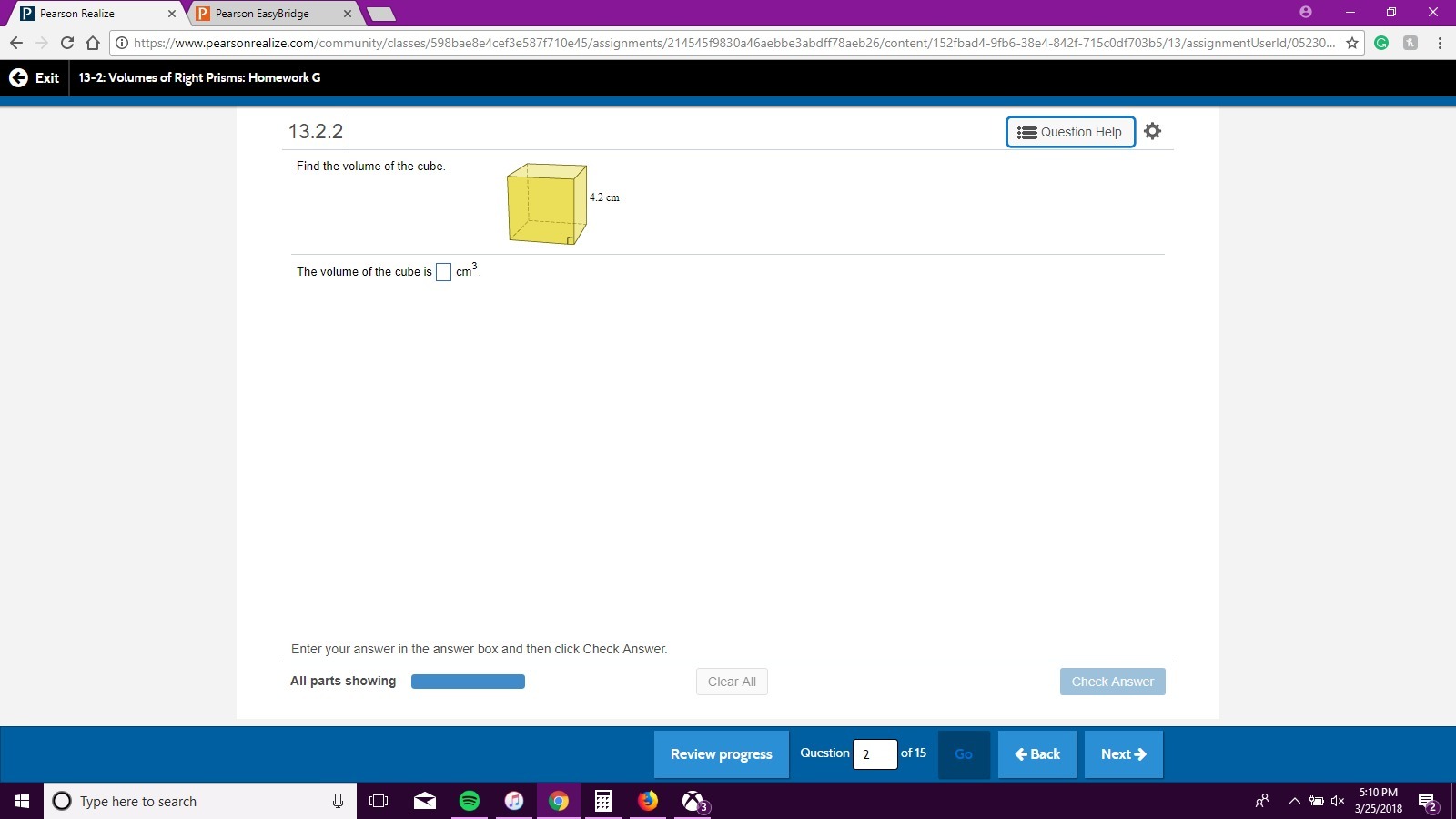Click the browser forward arrow
This screenshot has width=1456, height=819.
pyautogui.click(x=42, y=43)
